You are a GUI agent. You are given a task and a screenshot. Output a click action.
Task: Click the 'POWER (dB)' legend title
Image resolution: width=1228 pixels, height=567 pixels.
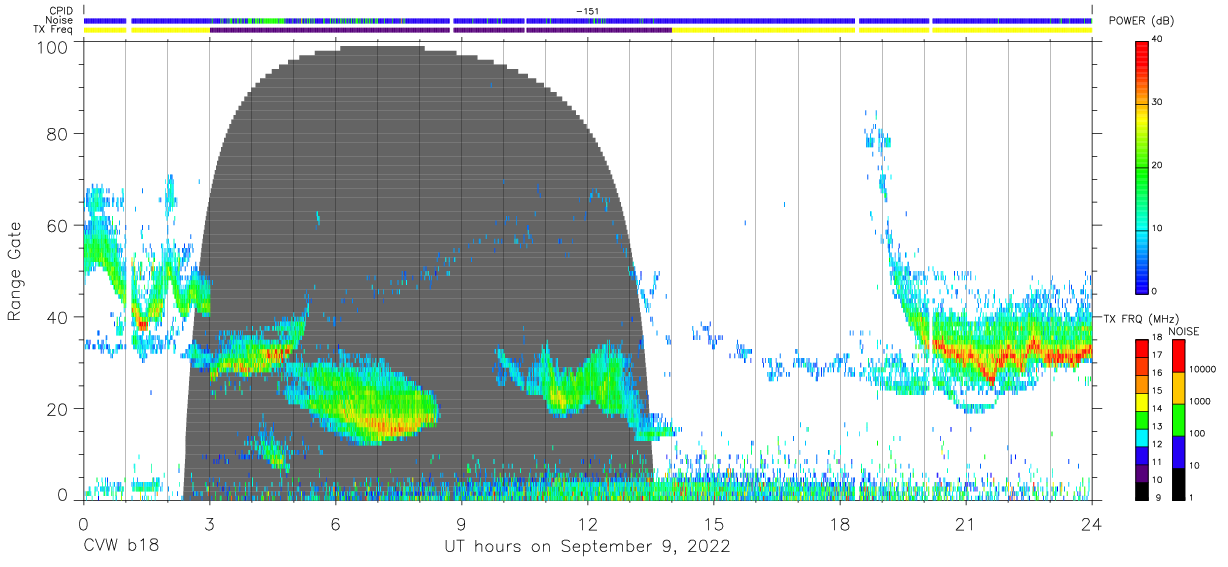point(1142,21)
